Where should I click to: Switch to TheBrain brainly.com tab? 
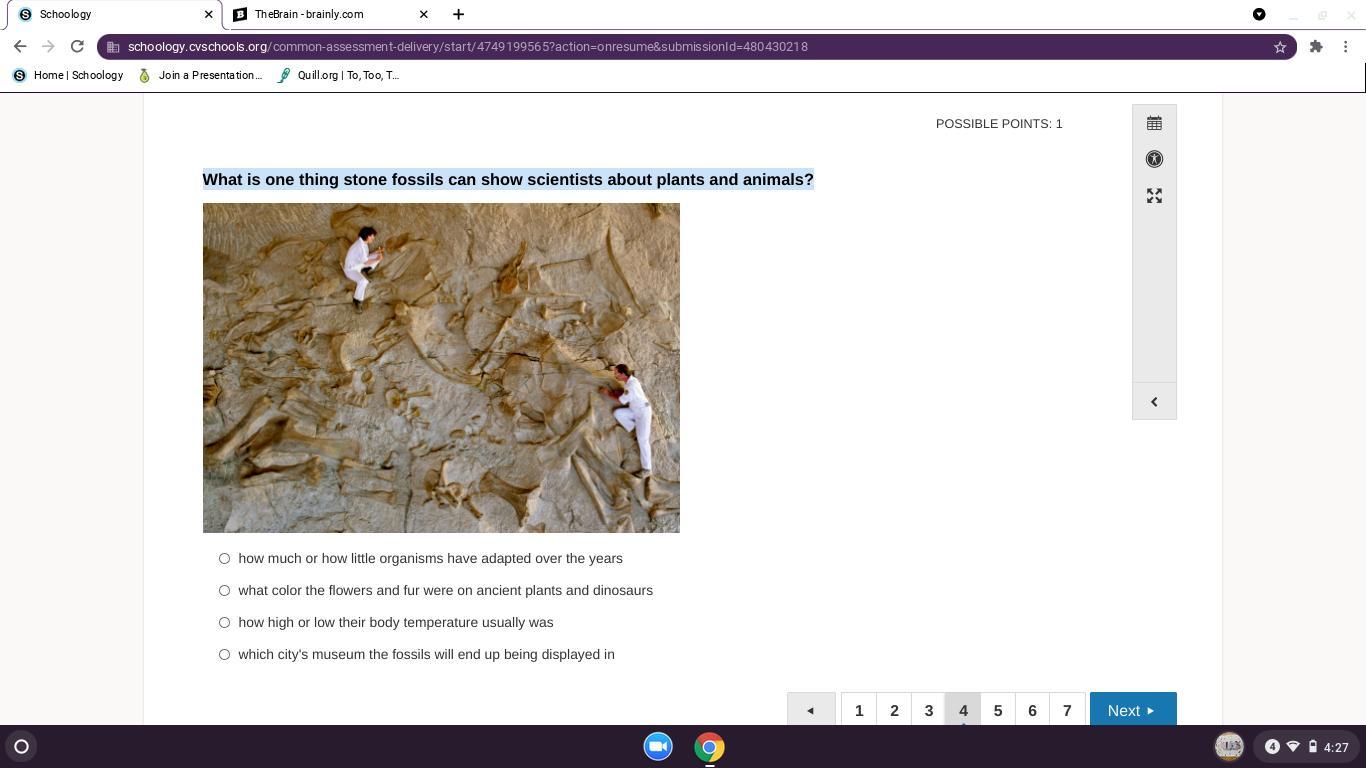pos(320,14)
